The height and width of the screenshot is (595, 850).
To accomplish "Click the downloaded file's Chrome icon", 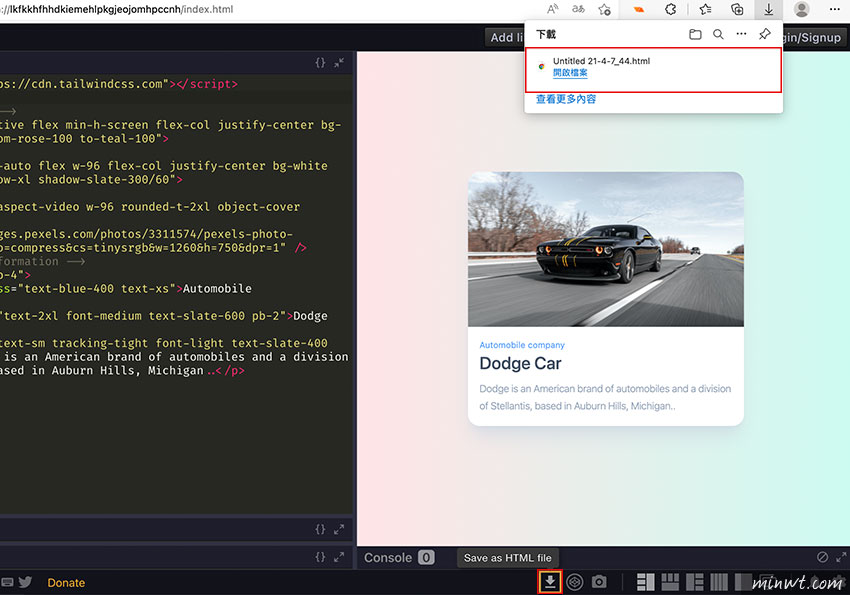I will coord(541,67).
